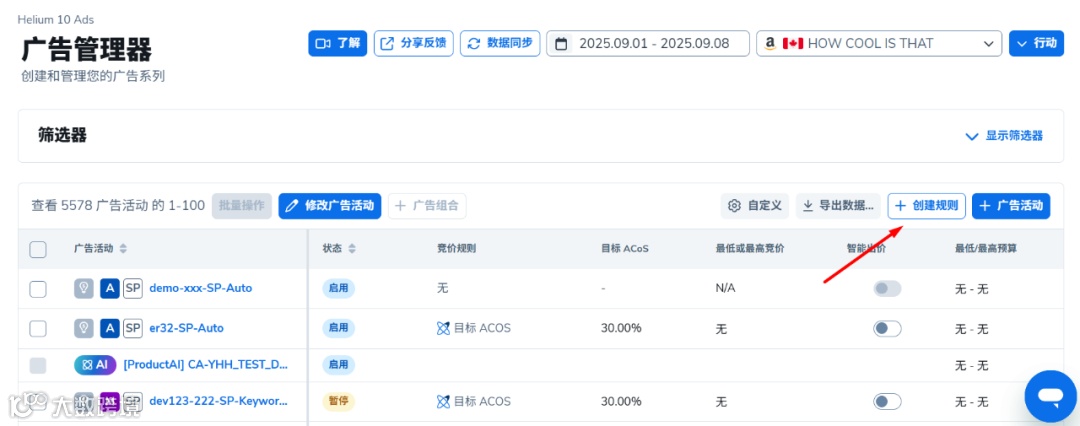Click the calendar icon in date field
This screenshot has width=1080, height=426.
[561, 43]
